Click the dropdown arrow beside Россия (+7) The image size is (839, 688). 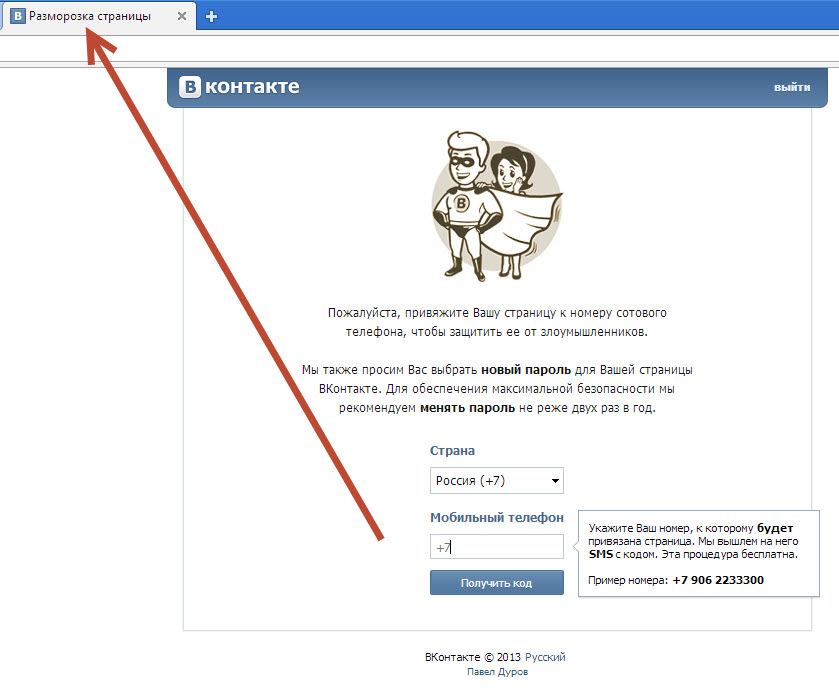[x=555, y=480]
